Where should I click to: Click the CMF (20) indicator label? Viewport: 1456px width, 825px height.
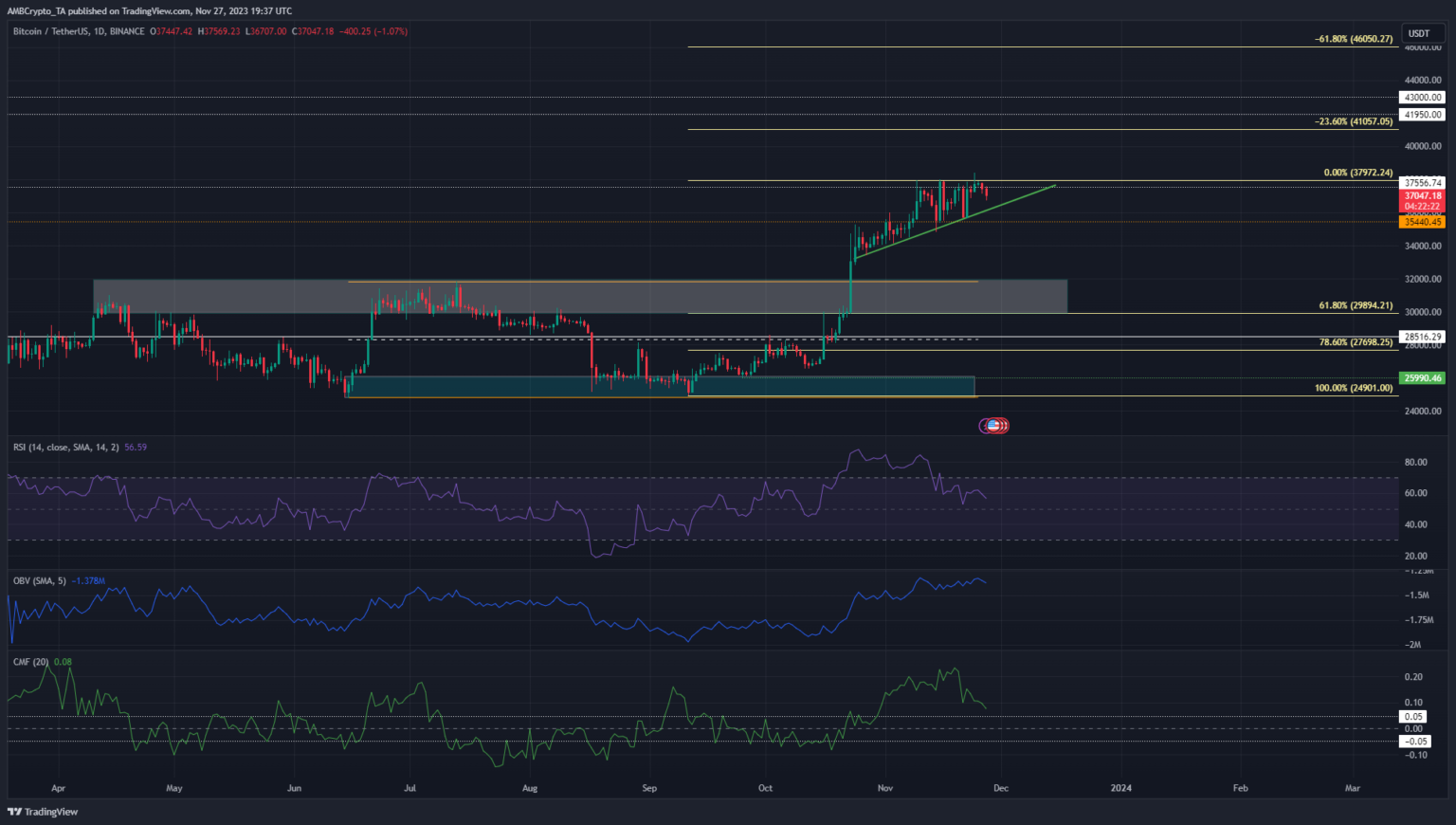pos(28,661)
